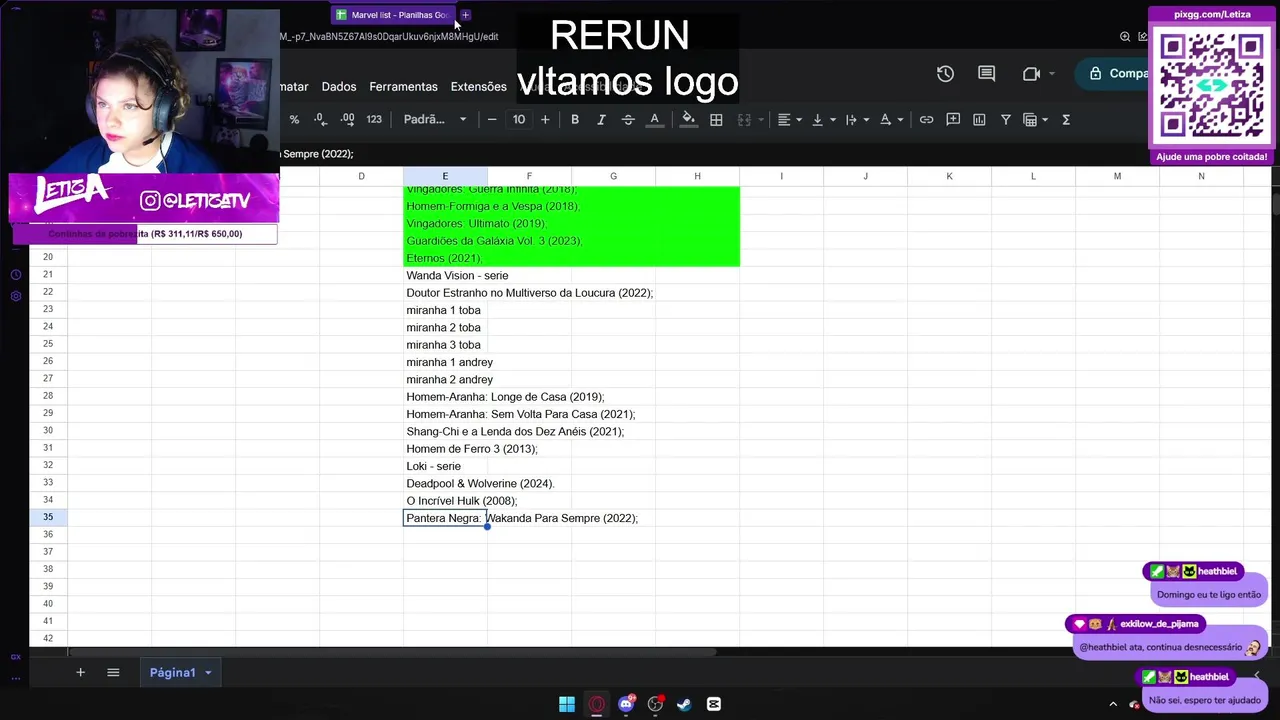
Task: Open a new browser tab
Action: (465, 15)
